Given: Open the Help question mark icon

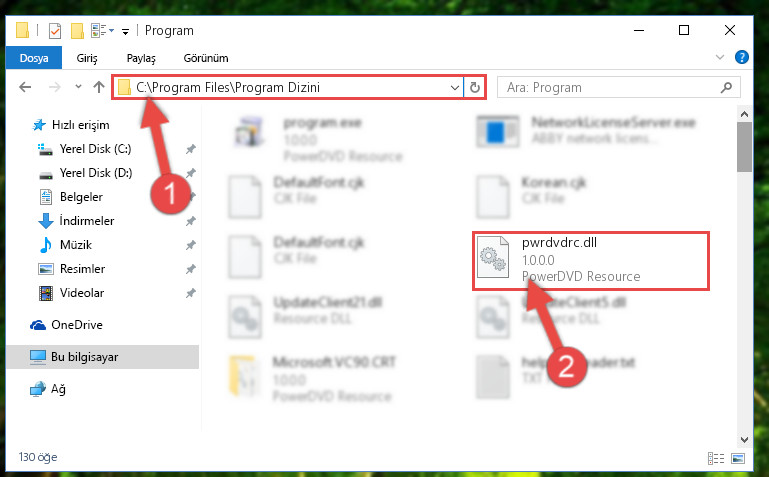Looking at the screenshot, I should pos(742,57).
